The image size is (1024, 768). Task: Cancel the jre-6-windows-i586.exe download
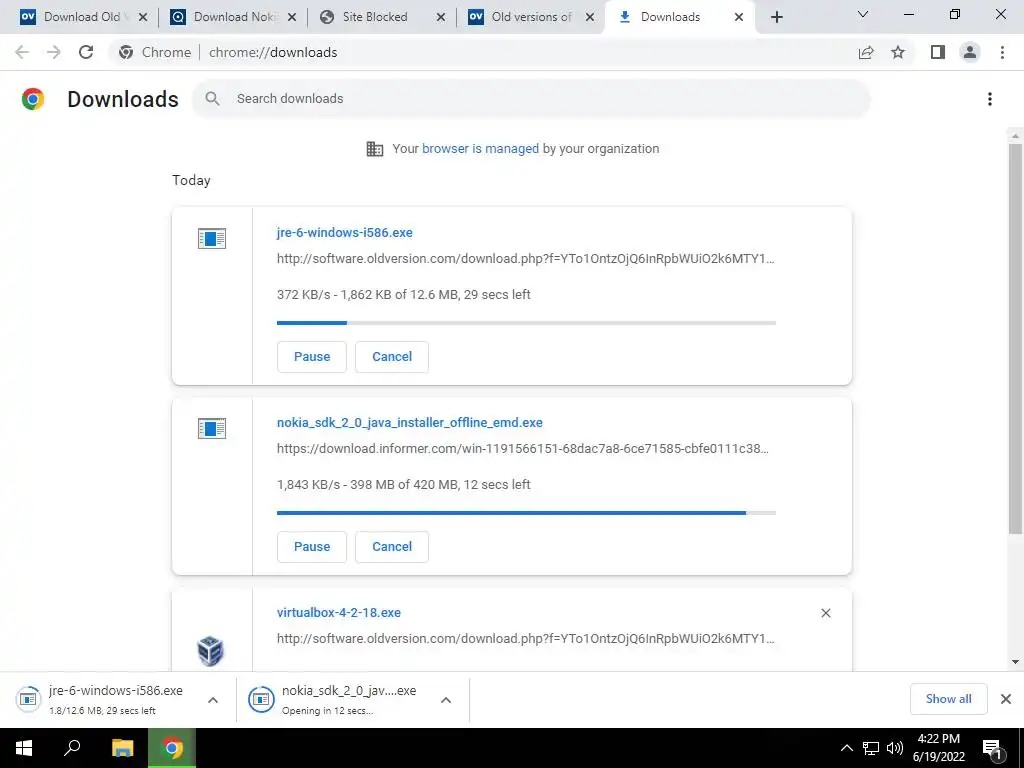(392, 357)
